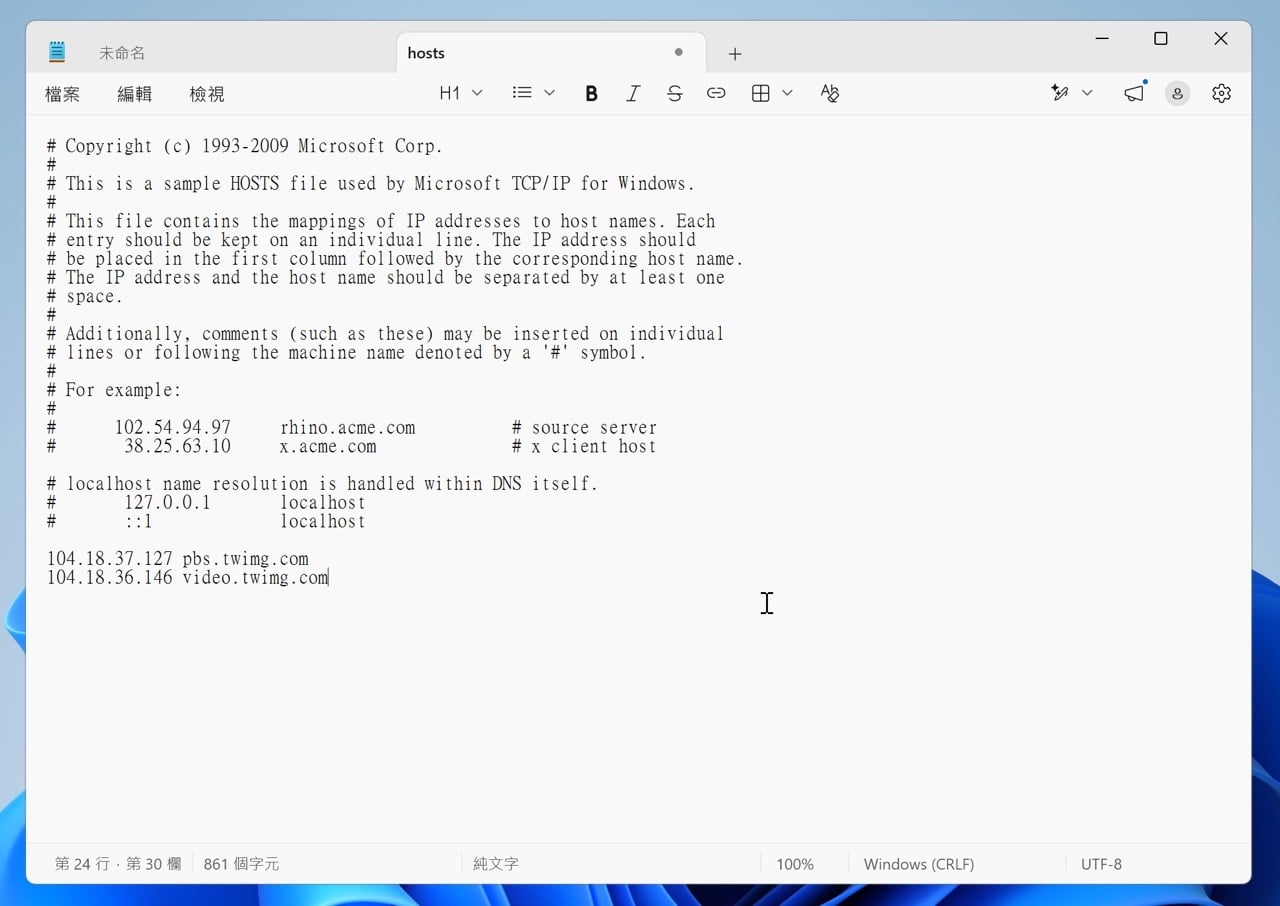
Task: Close hosts tab via unsaved dot
Action: pyautogui.click(x=679, y=52)
